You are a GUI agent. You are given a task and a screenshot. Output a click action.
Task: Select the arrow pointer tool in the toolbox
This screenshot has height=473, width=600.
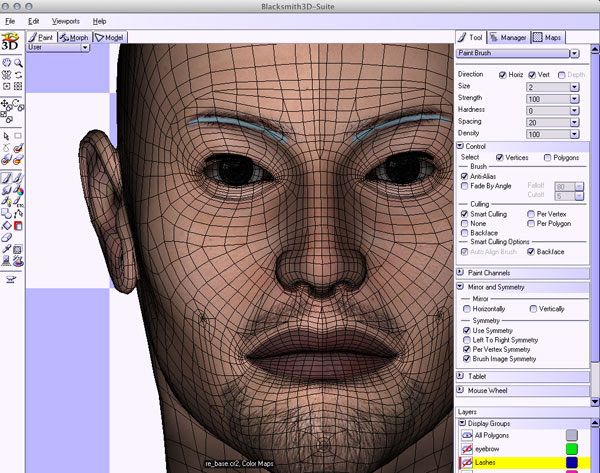(6, 136)
